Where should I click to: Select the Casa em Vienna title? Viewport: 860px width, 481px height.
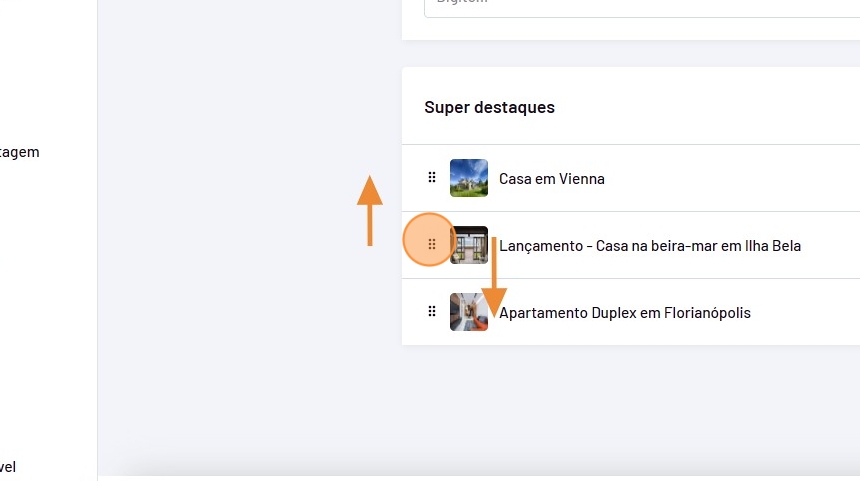click(x=552, y=179)
